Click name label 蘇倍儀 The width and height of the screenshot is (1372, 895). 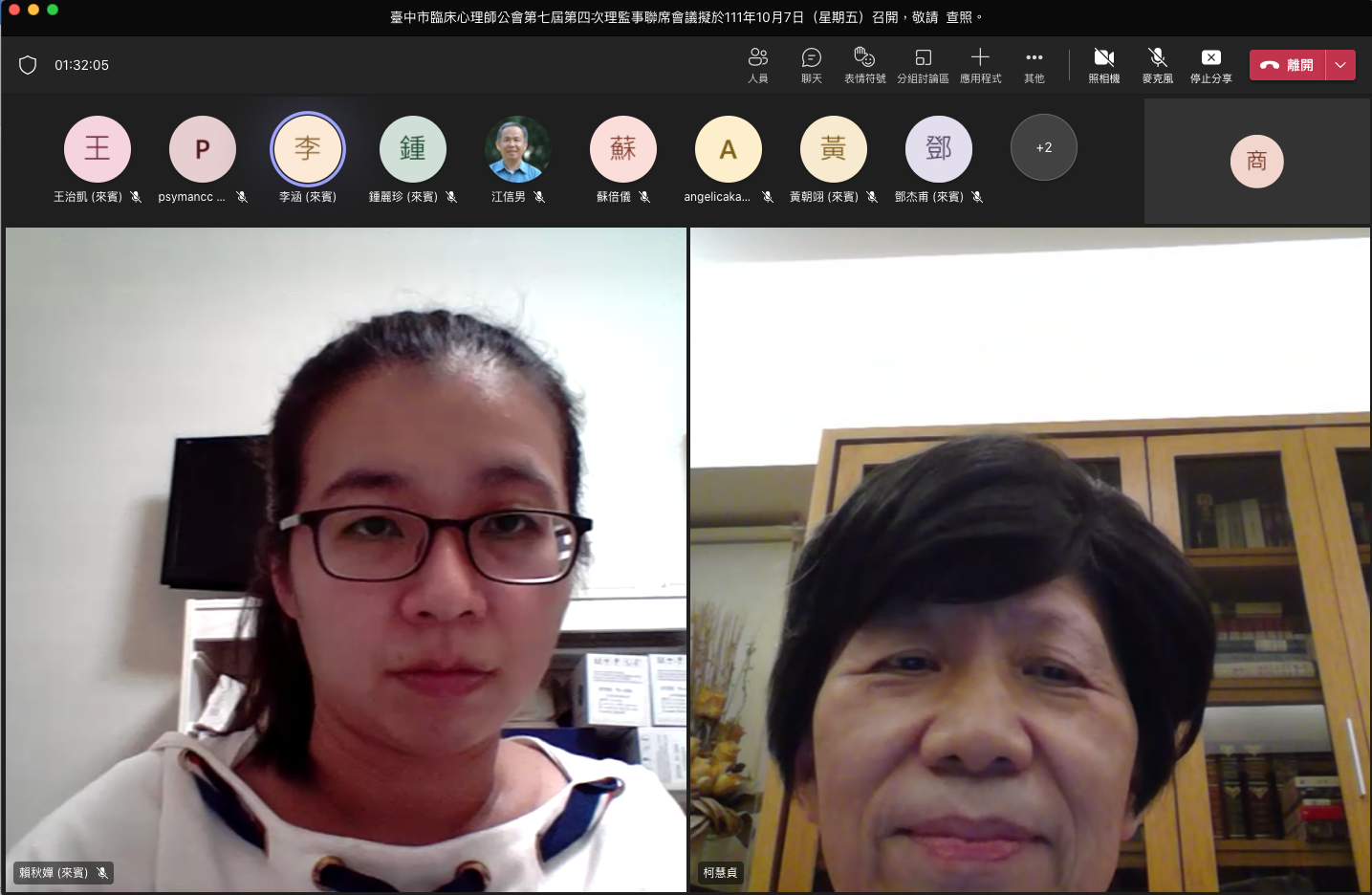614,197
